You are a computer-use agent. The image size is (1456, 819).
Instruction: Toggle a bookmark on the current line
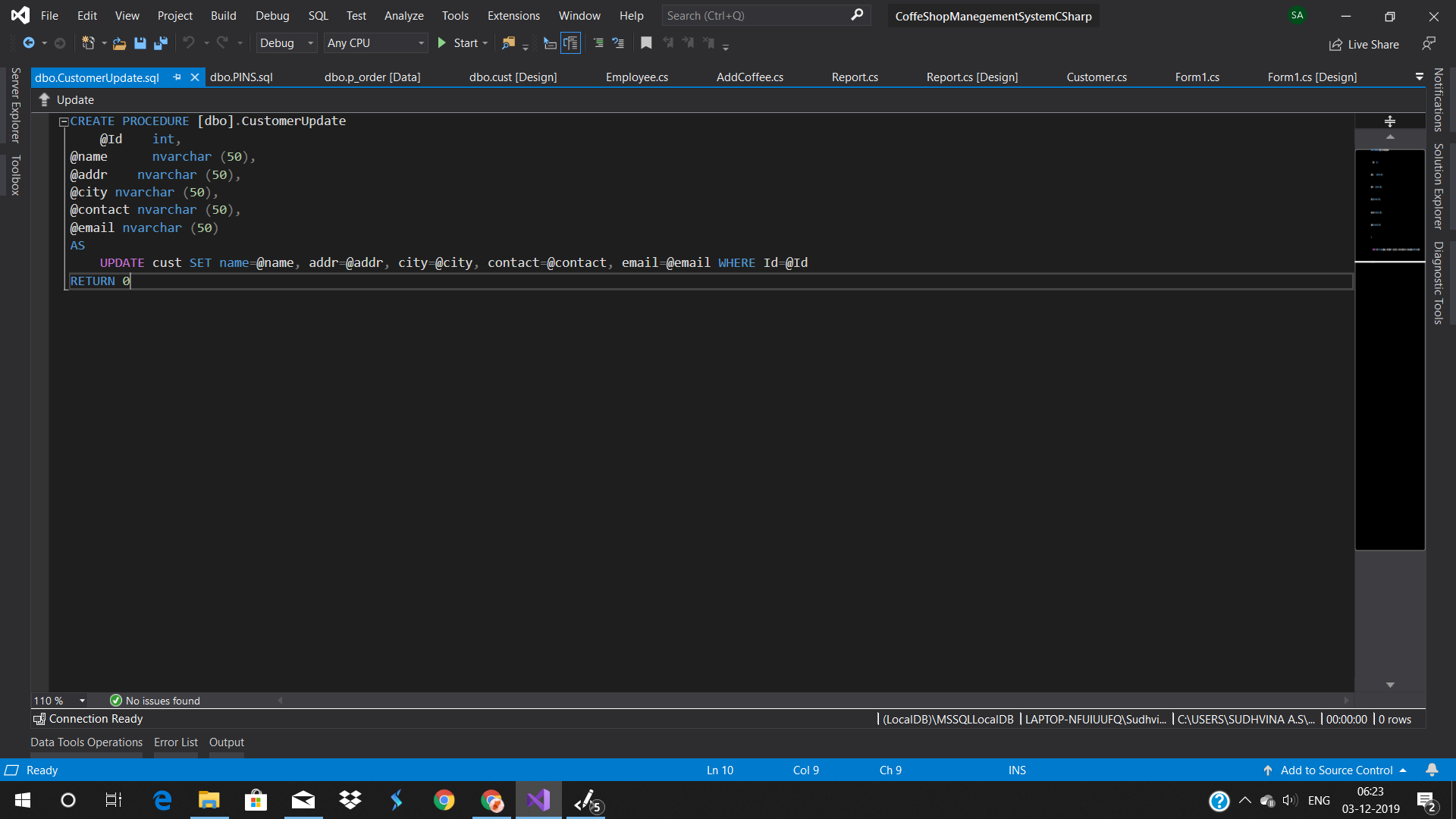click(x=646, y=43)
